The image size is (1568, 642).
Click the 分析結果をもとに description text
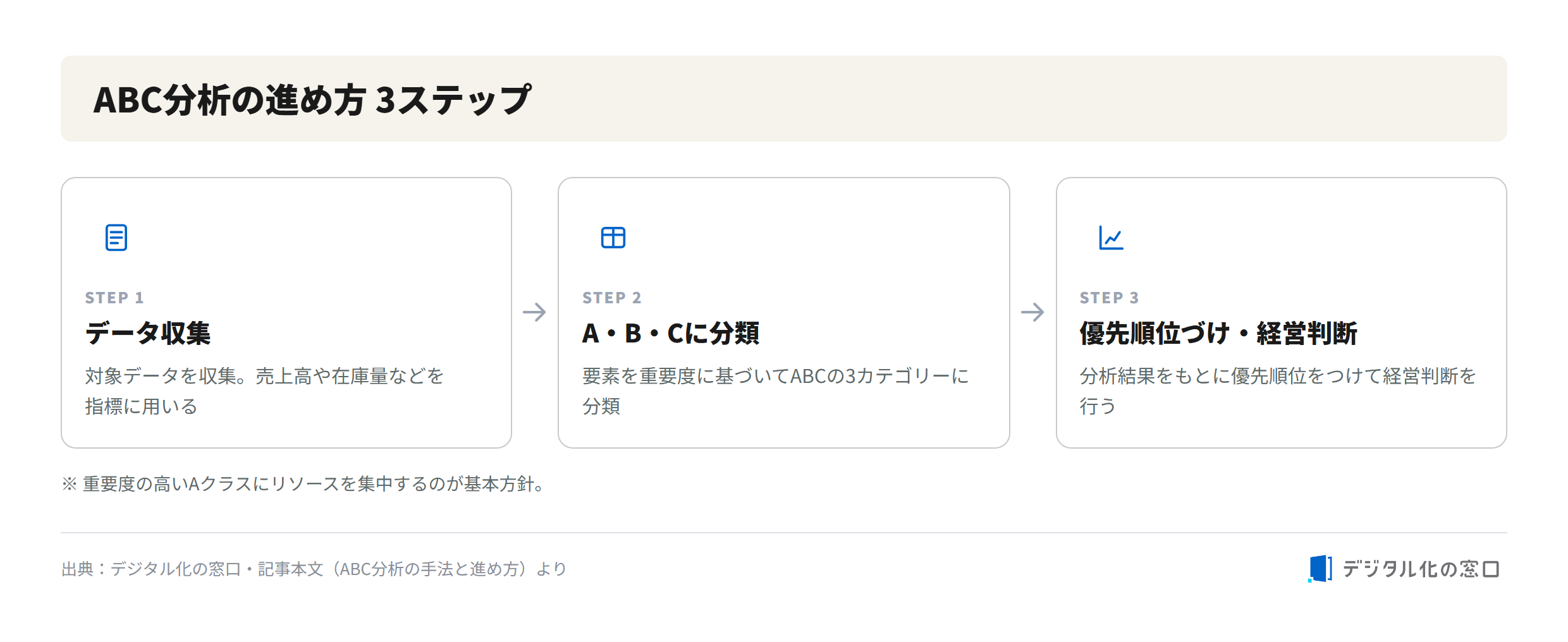tap(1278, 391)
